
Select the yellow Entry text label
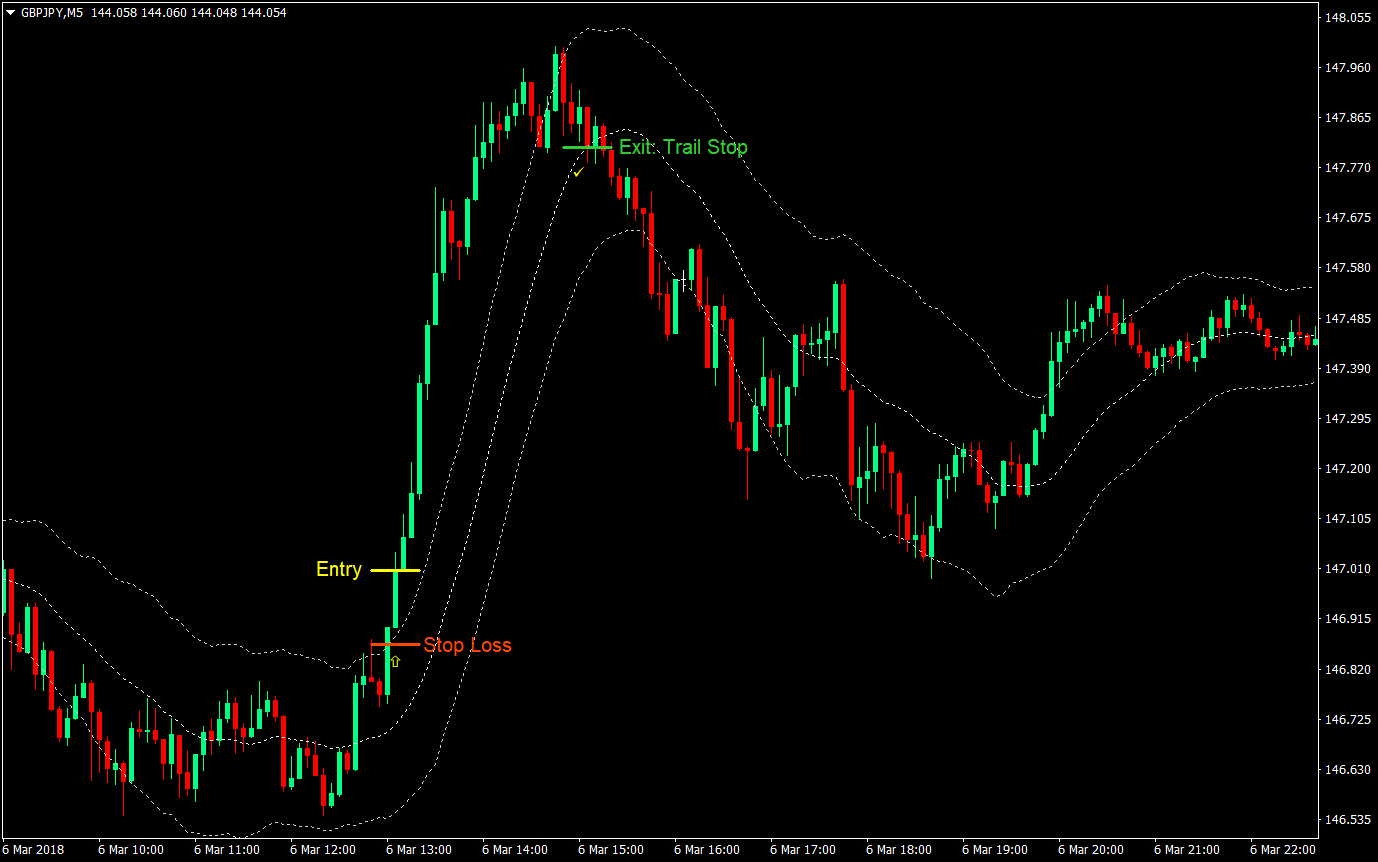[x=338, y=569]
